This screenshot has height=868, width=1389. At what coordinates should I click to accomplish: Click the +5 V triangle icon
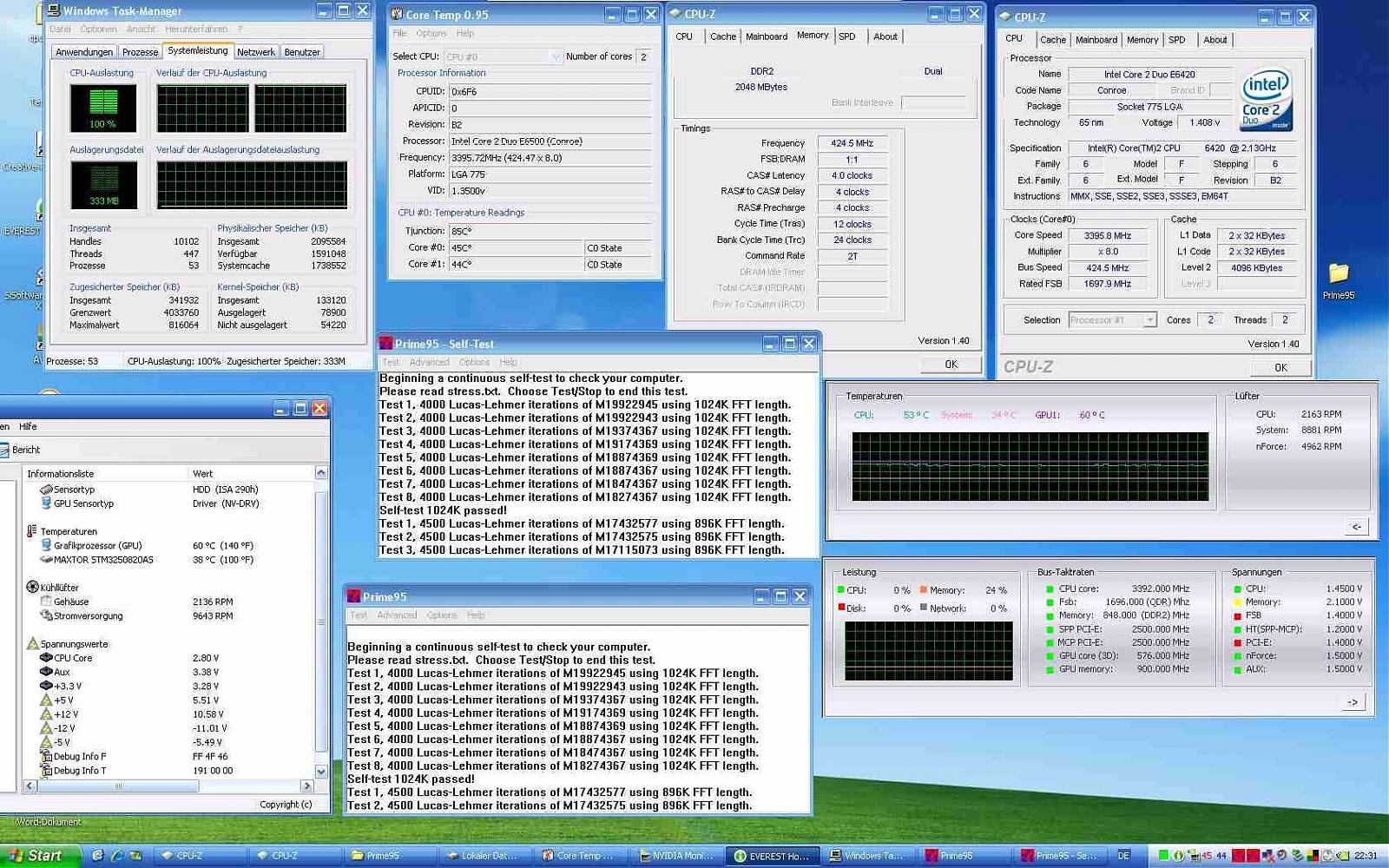click(x=46, y=700)
